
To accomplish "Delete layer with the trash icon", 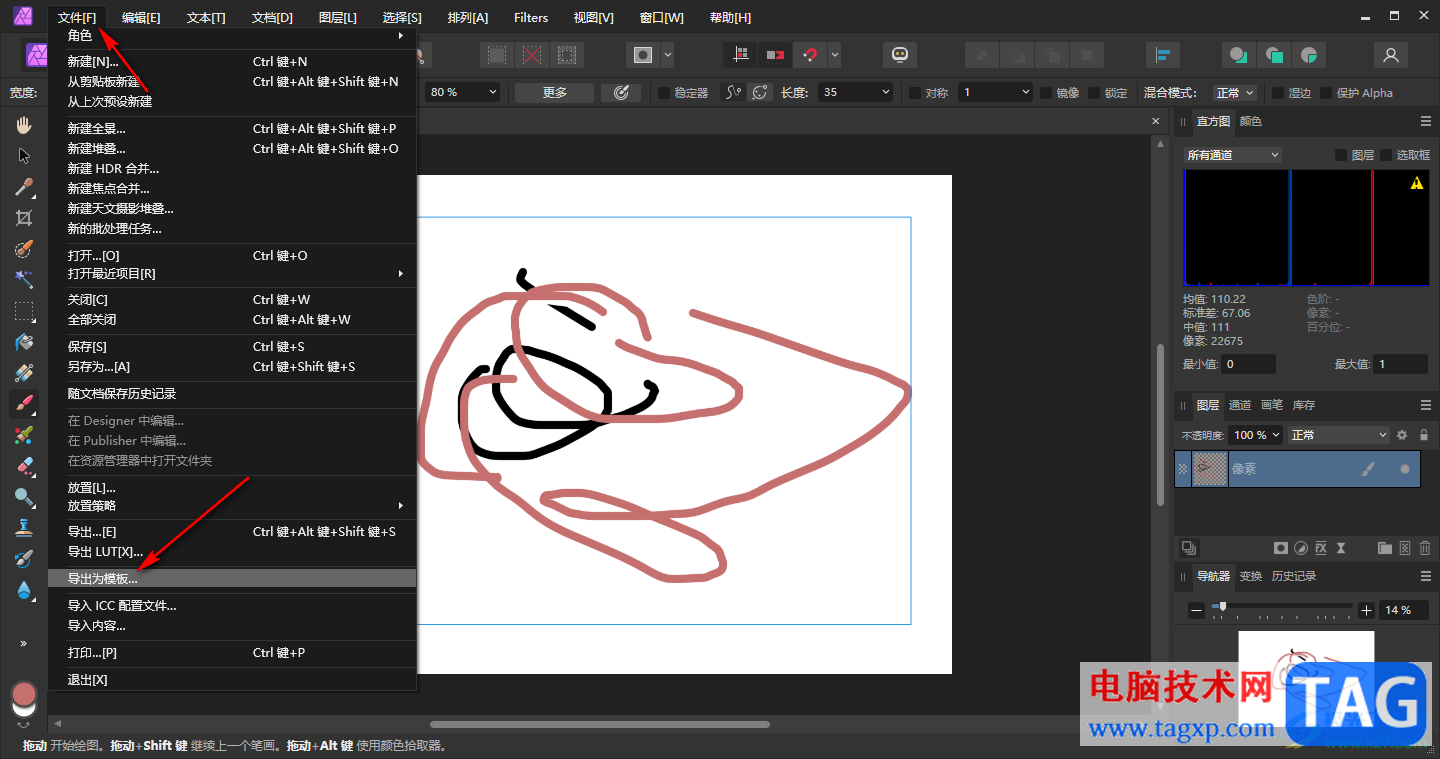I will pyautogui.click(x=1424, y=548).
